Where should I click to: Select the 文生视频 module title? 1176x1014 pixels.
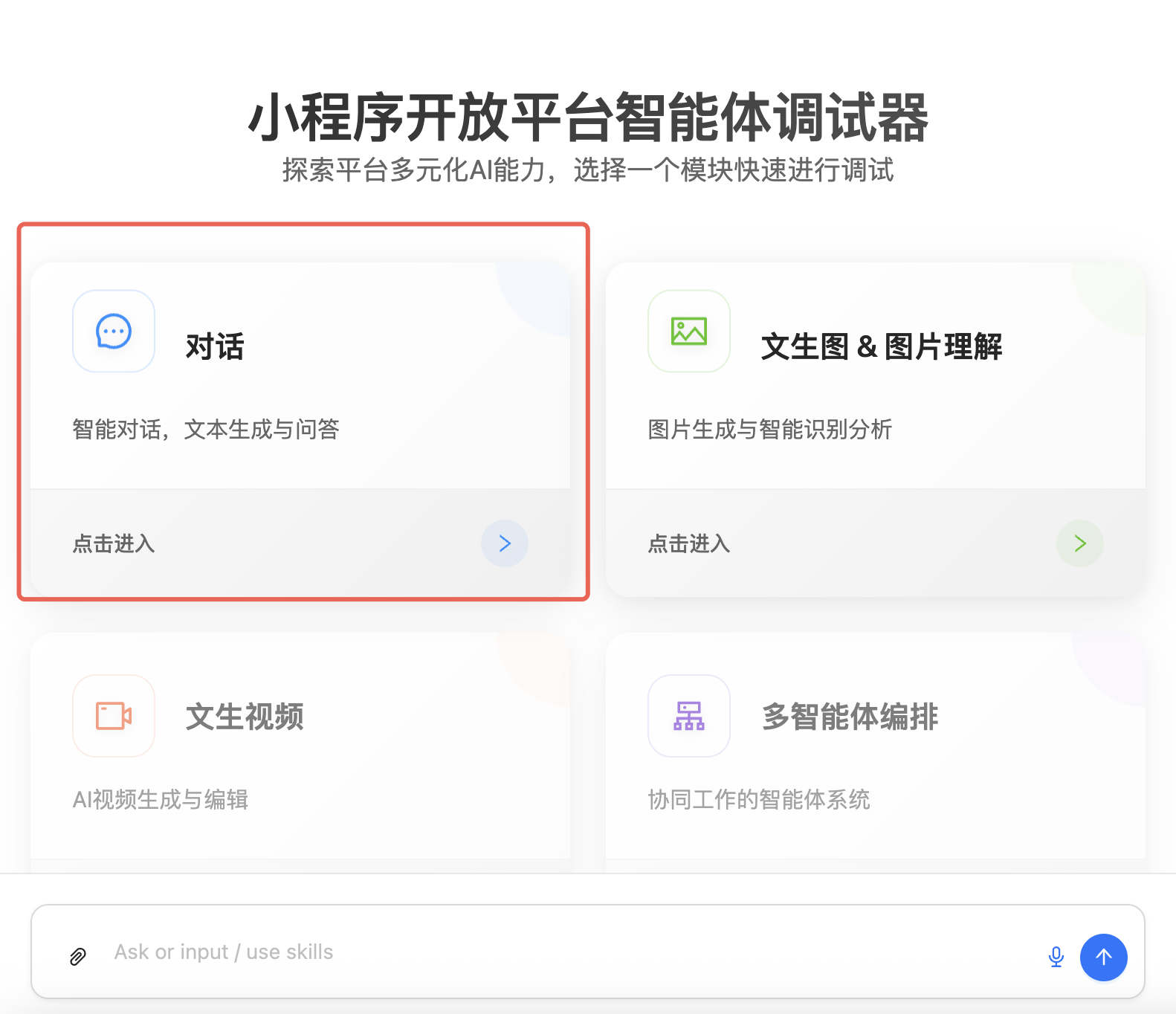[x=245, y=717]
